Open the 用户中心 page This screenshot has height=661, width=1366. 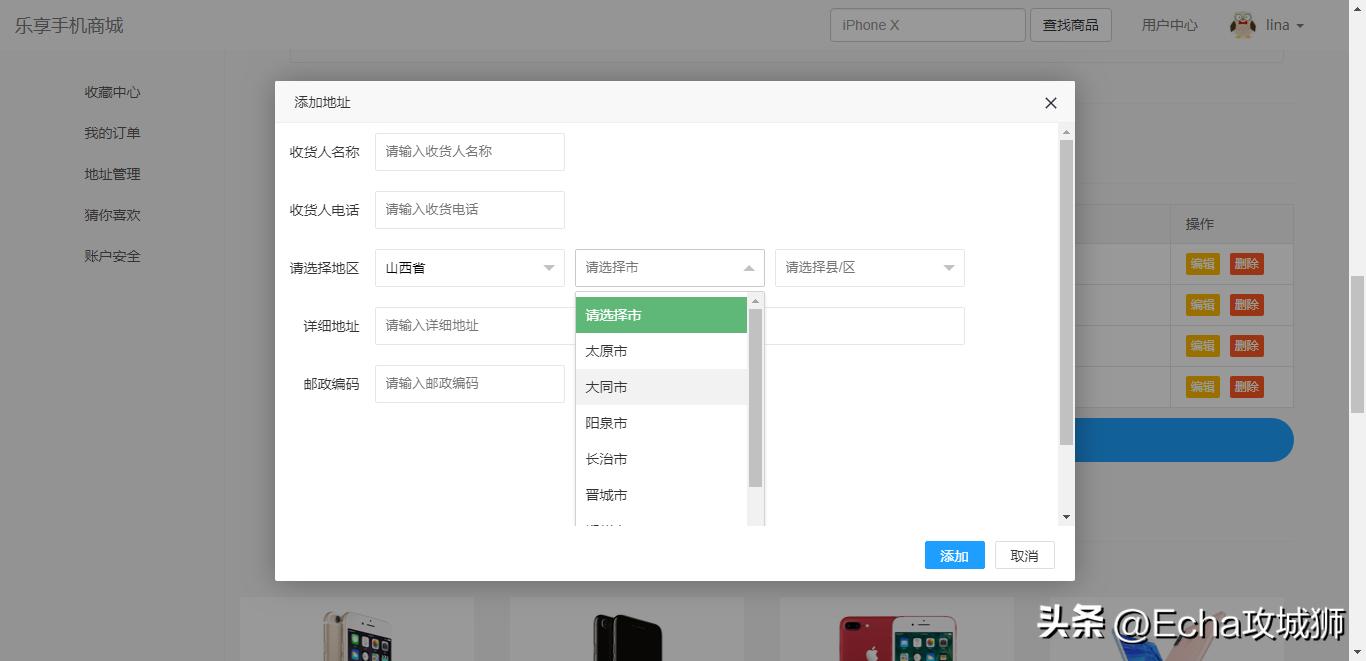coord(1169,25)
